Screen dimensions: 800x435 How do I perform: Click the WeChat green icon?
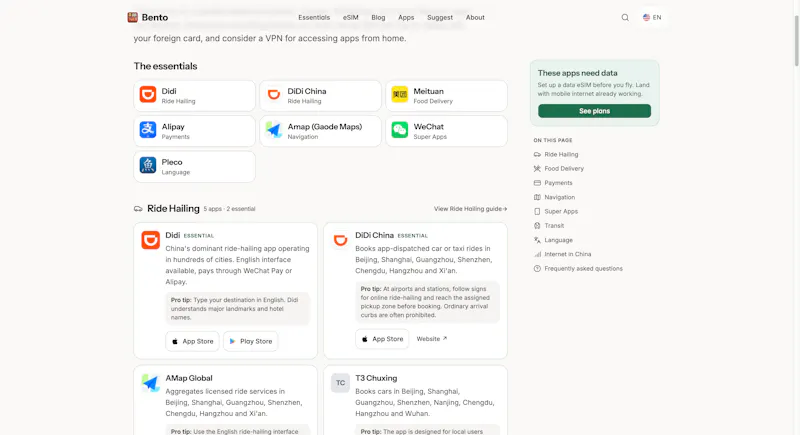coord(399,130)
